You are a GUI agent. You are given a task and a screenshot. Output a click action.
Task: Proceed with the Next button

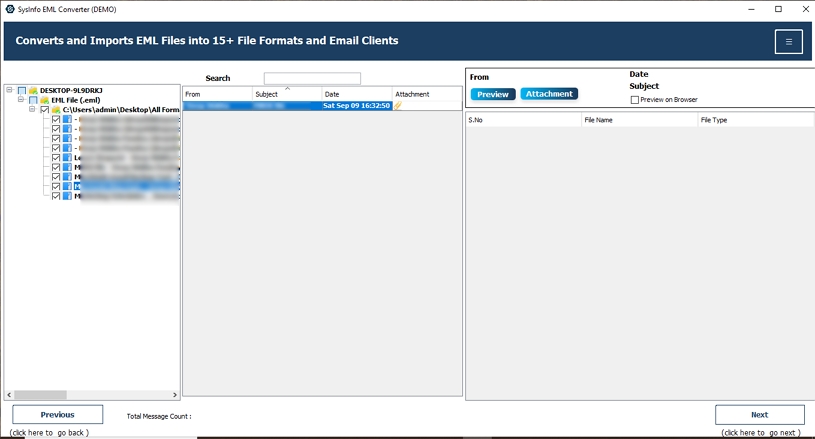coord(759,415)
